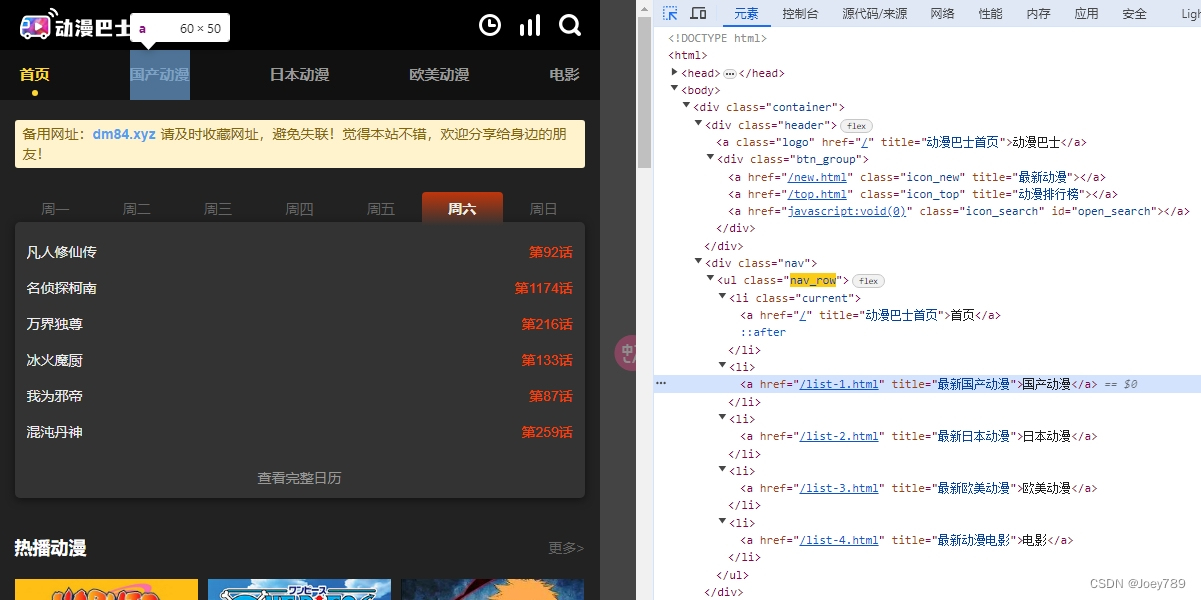
Task: Click /list-3.html href in DOM
Action: point(839,488)
